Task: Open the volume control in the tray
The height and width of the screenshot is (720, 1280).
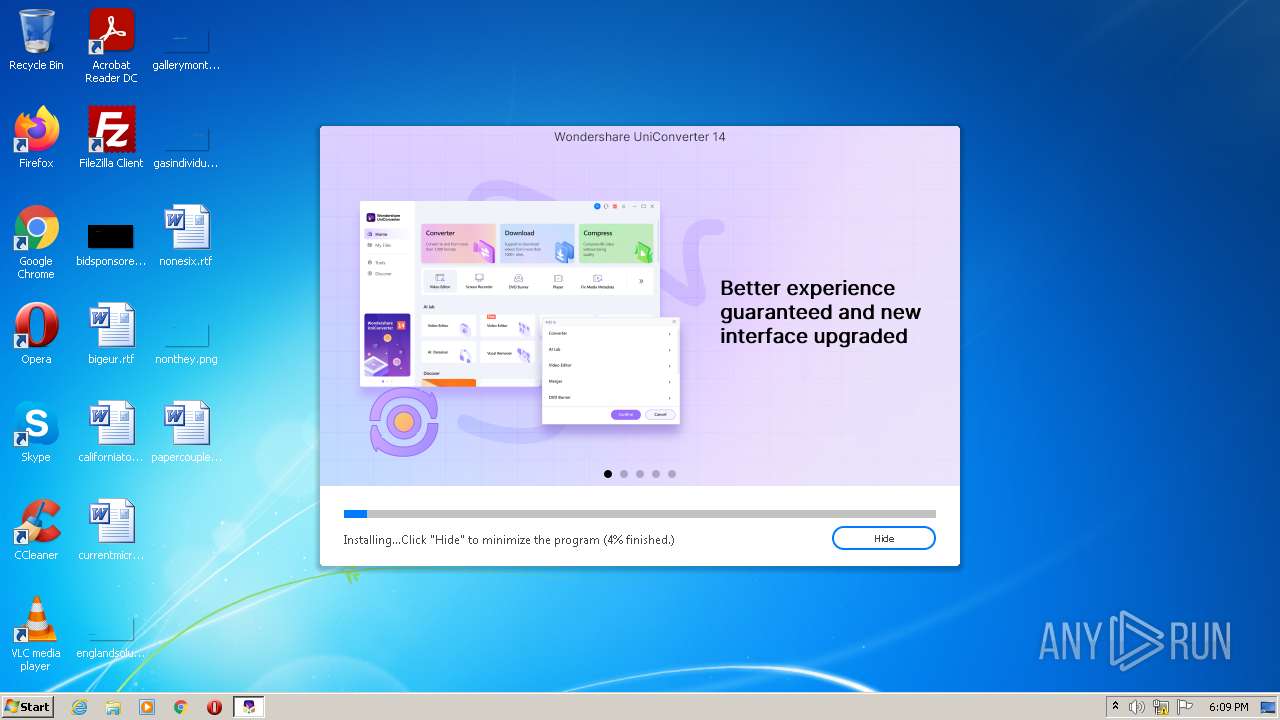Action: click(1137, 707)
